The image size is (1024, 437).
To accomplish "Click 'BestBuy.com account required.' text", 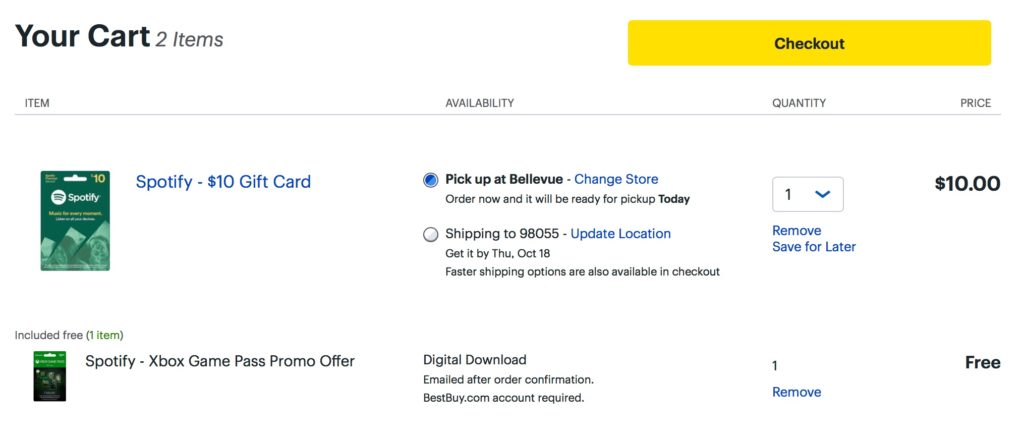I will coord(504,397).
